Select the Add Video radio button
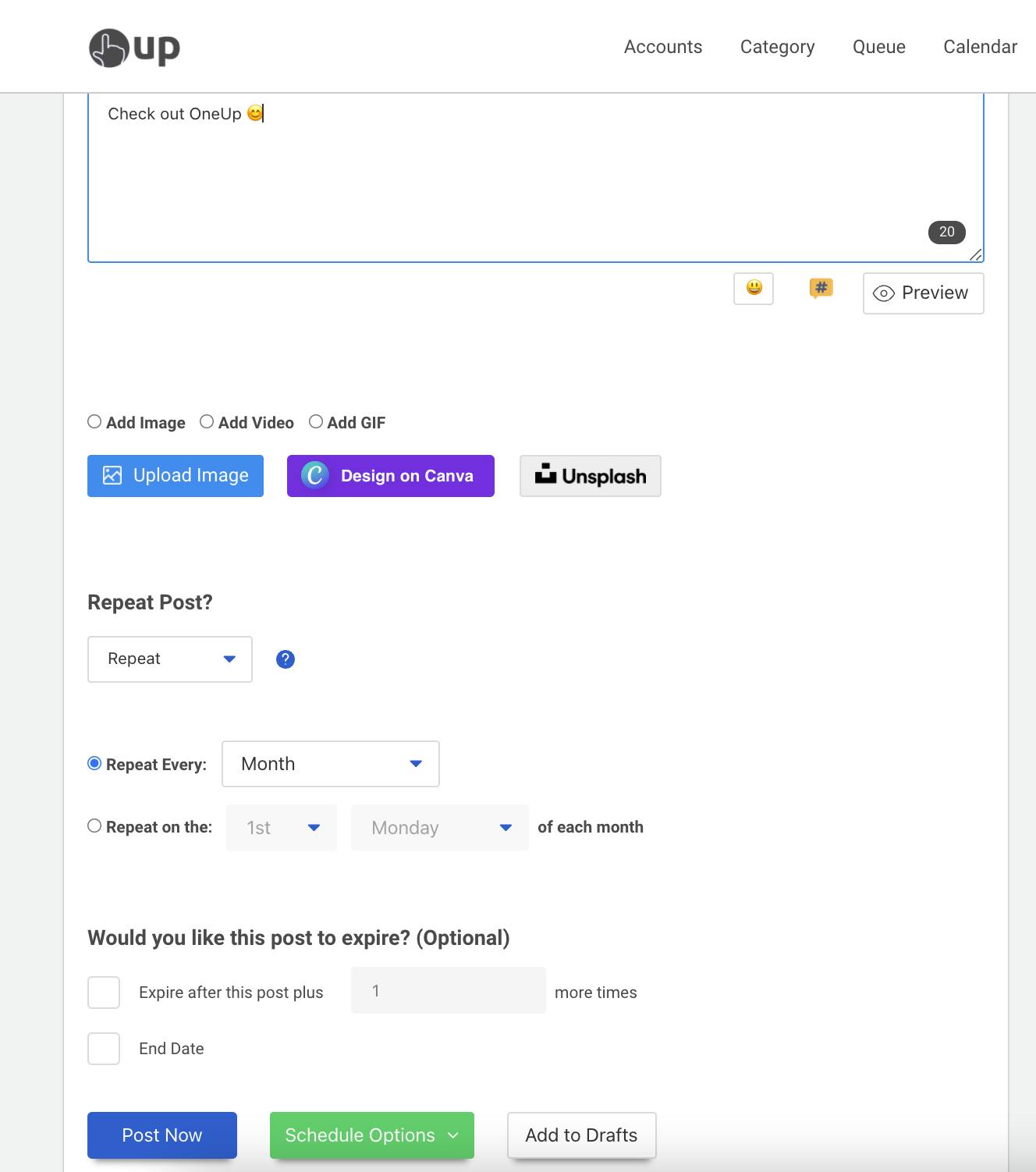 pyautogui.click(x=207, y=421)
